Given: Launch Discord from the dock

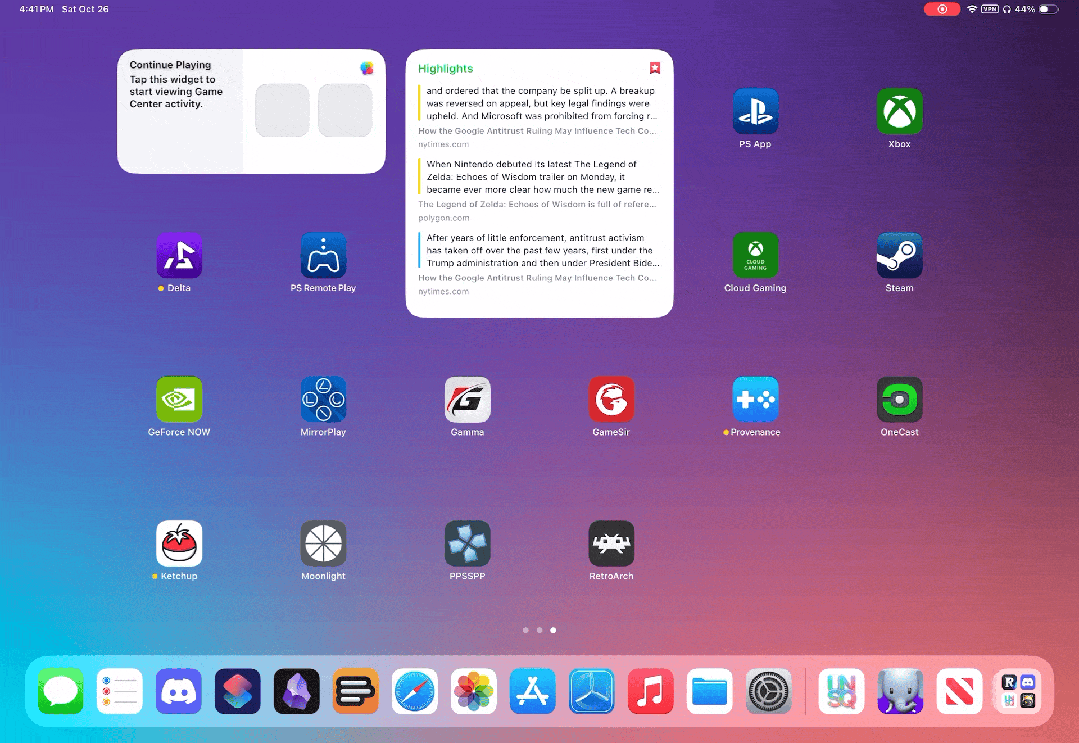Looking at the screenshot, I should pyautogui.click(x=179, y=691).
